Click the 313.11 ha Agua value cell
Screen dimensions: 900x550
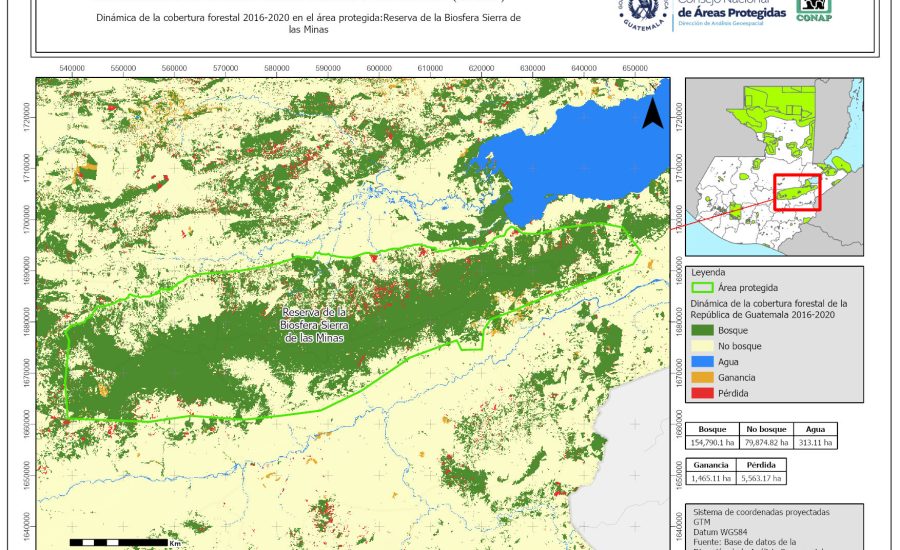[815, 441]
